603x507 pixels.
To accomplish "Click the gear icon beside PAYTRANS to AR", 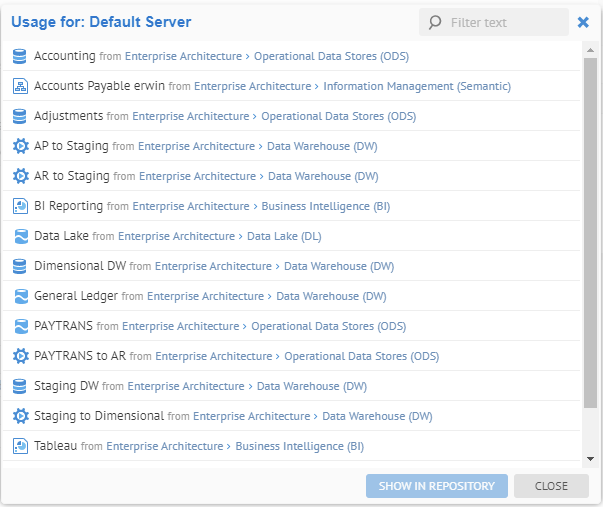I will tap(20, 357).
